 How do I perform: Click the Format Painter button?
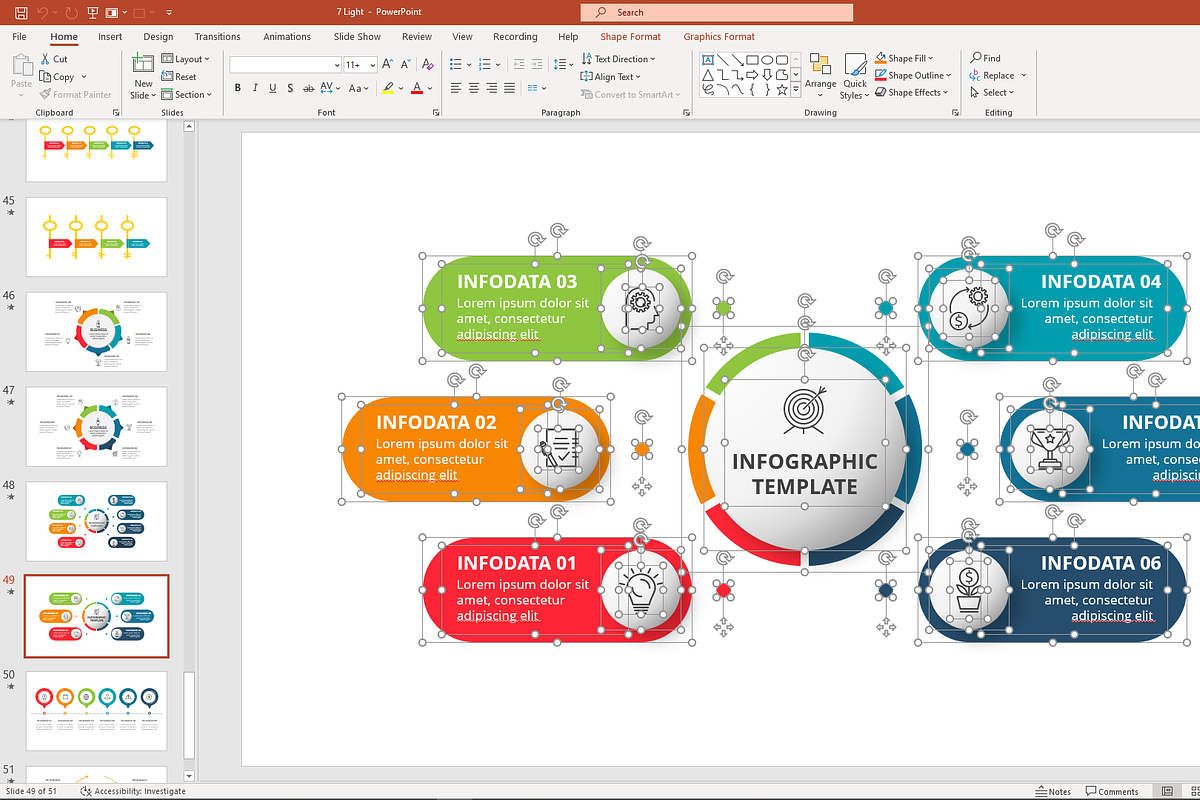(76, 95)
